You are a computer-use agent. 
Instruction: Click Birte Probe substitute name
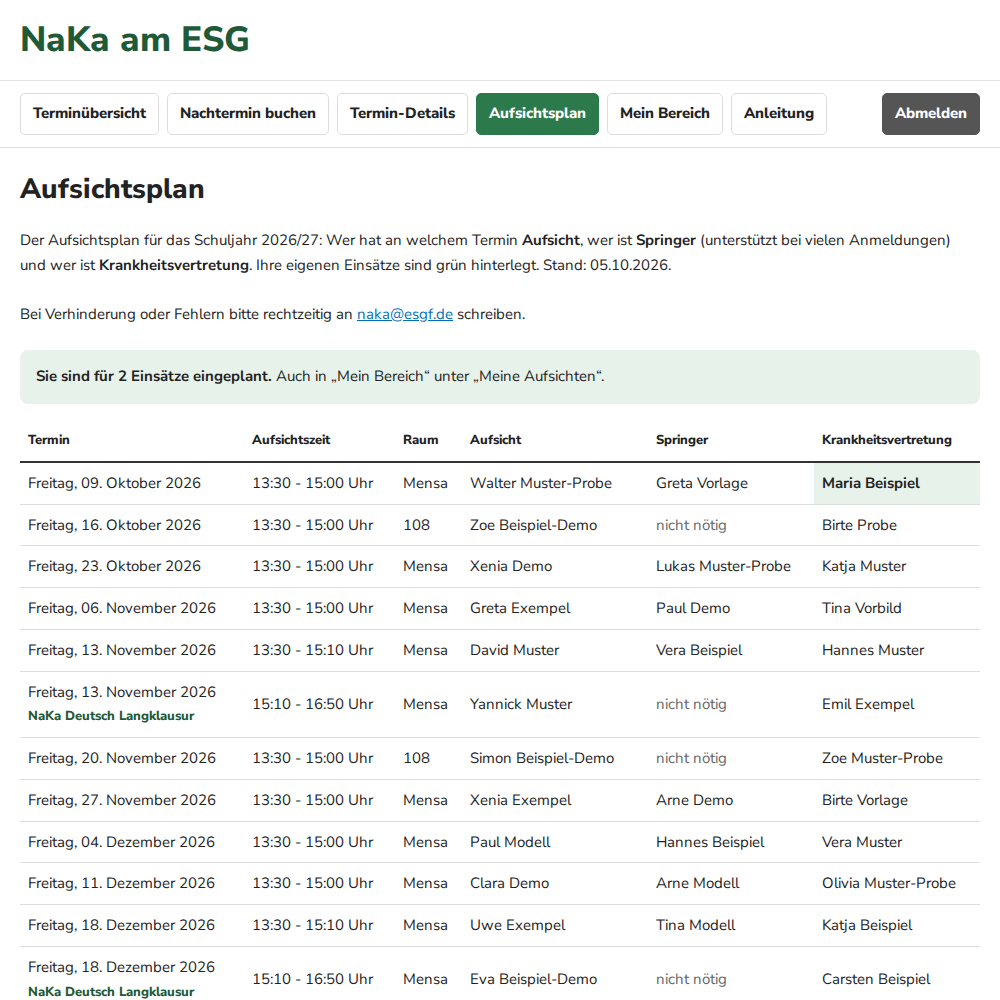point(859,525)
